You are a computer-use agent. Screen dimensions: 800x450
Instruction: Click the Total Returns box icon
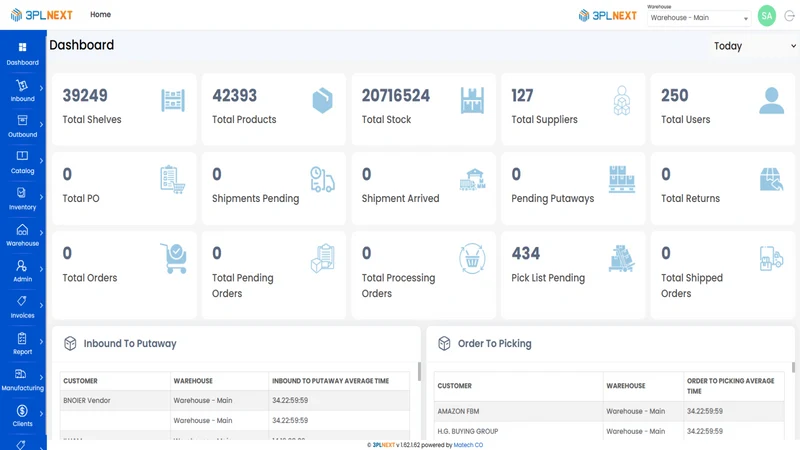pyautogui.click(x=771, y=180)
